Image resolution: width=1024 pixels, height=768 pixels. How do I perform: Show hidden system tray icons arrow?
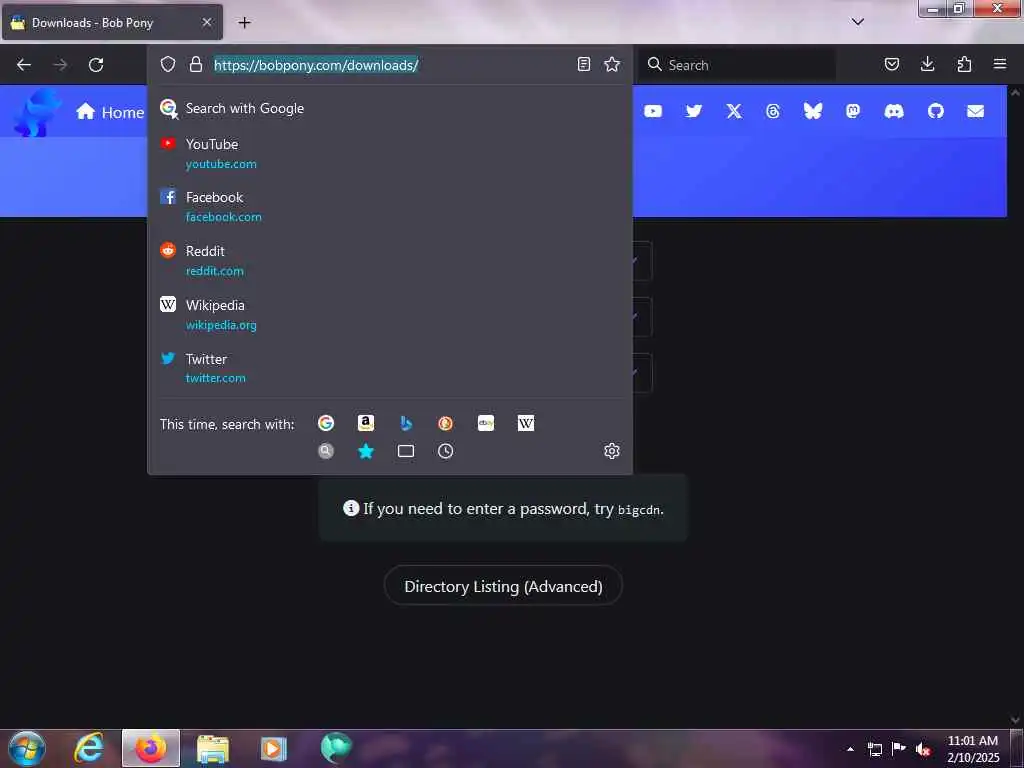coord(850,749)
